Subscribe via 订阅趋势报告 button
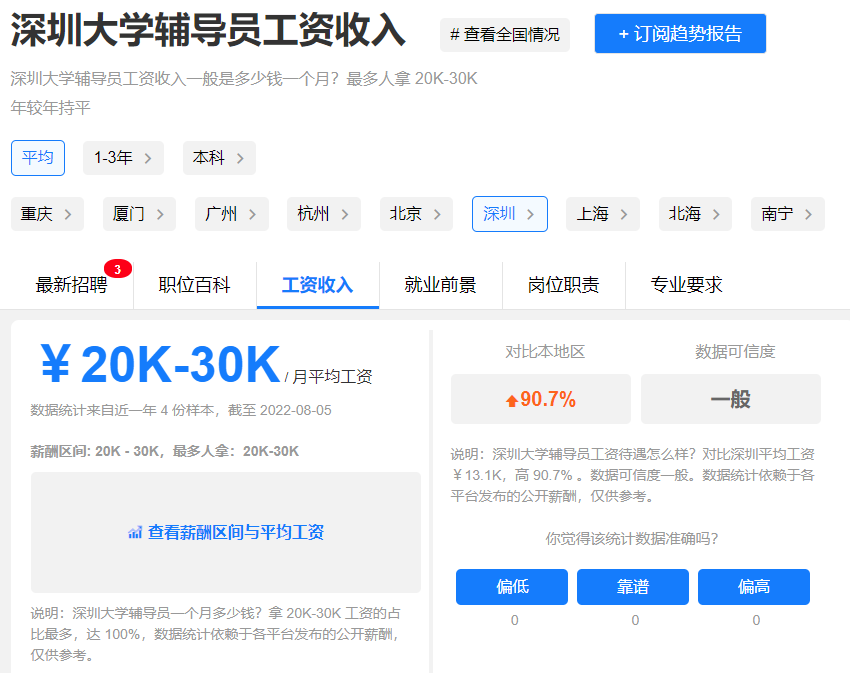The width and height of the screenshot is (850, 673). (680, 34)
